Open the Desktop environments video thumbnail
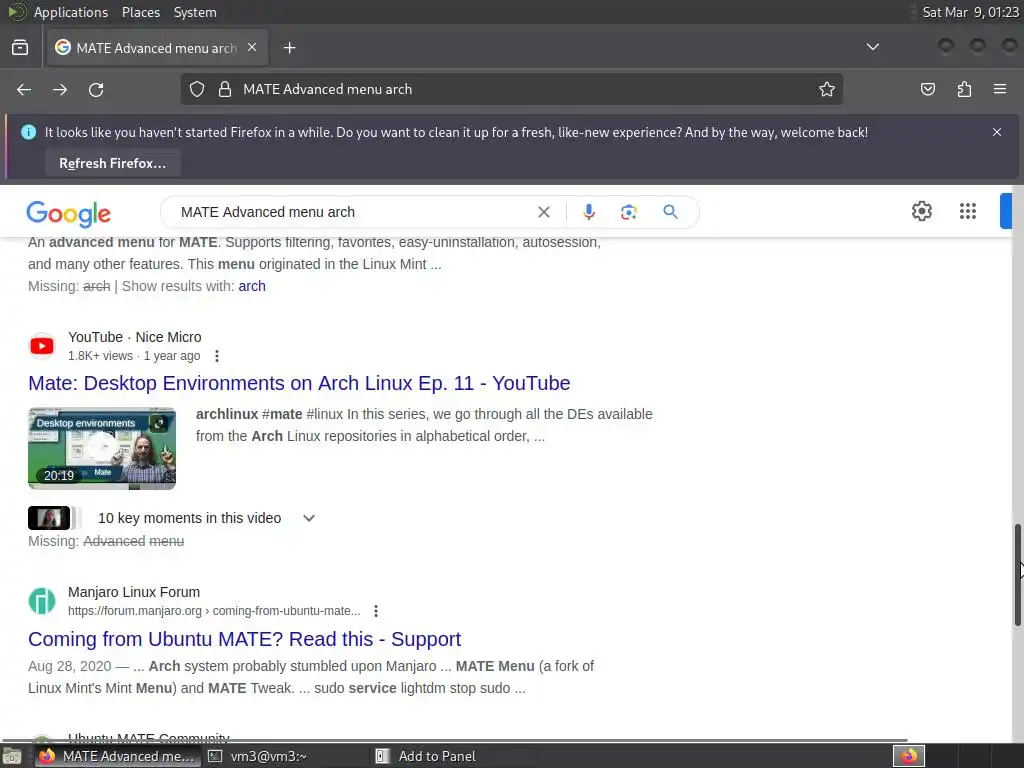 pos(102,449)
